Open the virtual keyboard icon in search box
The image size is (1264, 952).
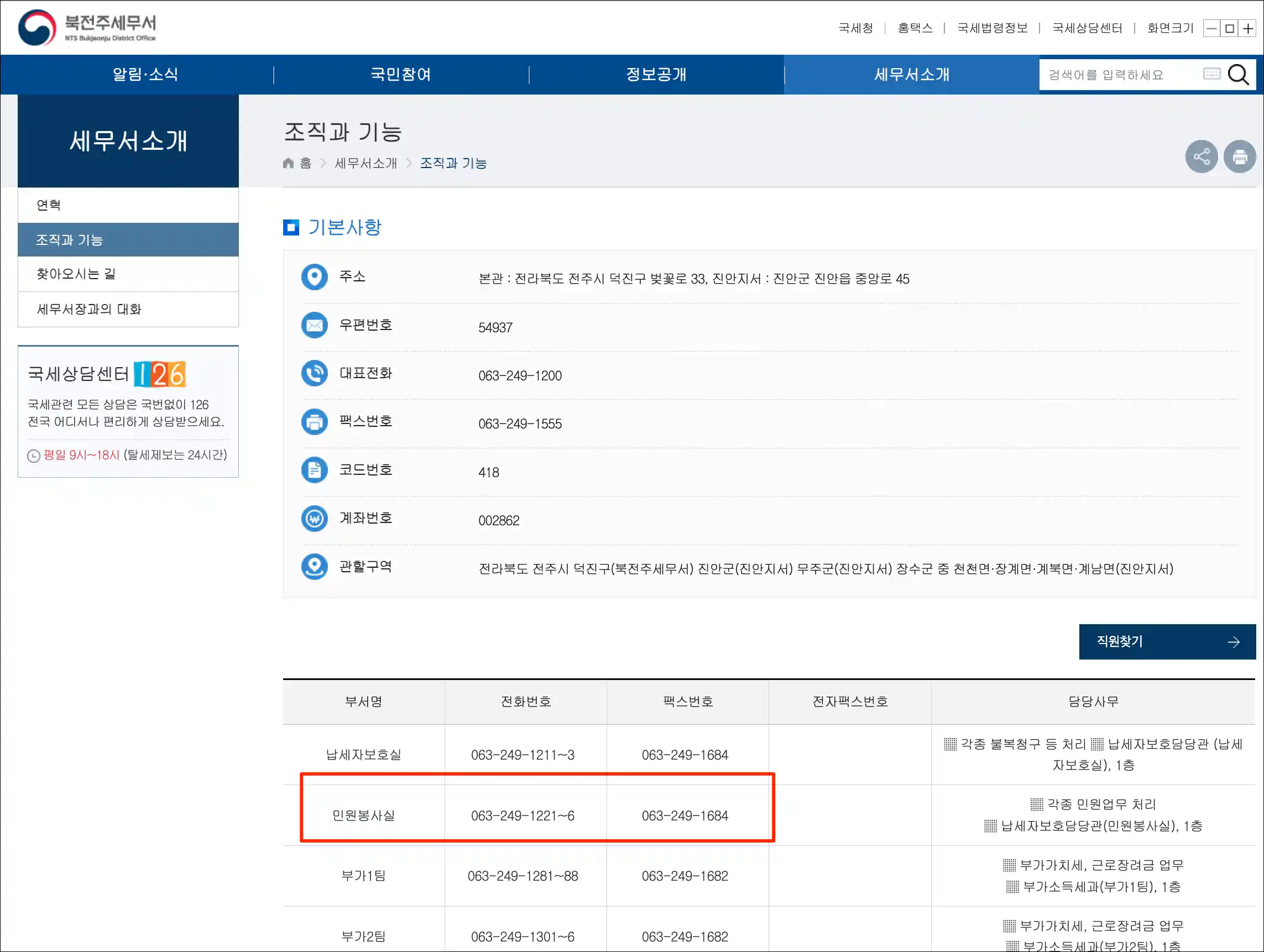pyautogui.click(x=1211, y=74)
